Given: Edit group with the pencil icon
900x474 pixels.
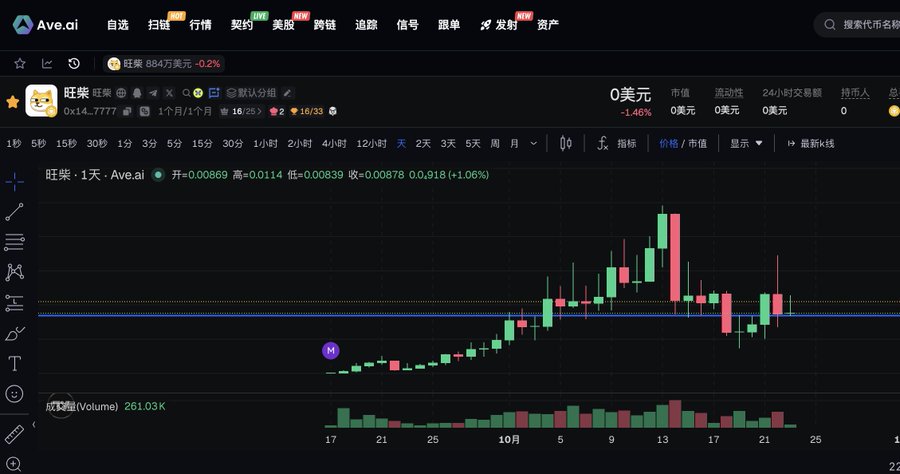Looking at the screenshot, I should click(288, 92).
